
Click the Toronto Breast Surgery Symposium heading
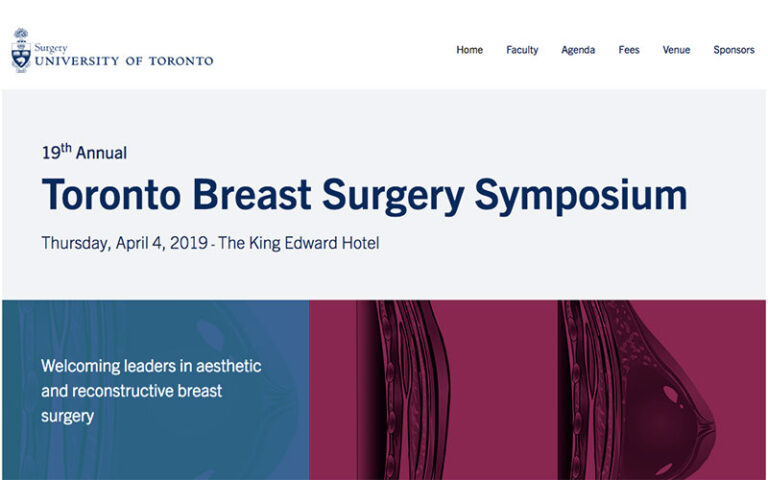(x=364, y=195)
